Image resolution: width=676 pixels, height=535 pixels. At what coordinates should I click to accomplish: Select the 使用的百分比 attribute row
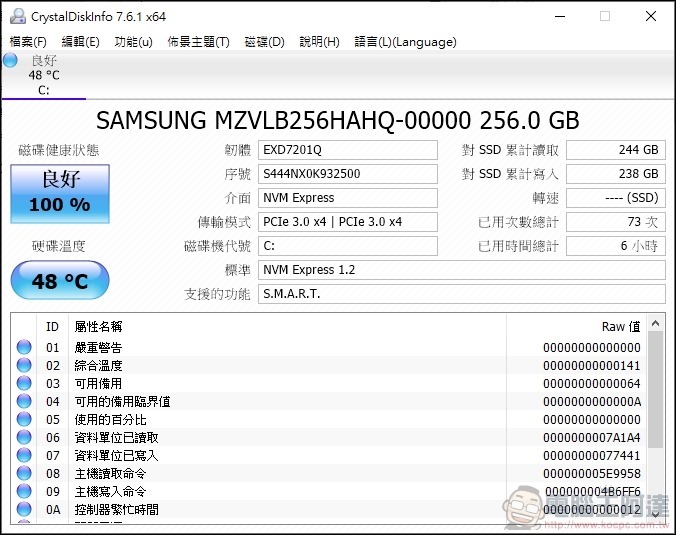329,419
